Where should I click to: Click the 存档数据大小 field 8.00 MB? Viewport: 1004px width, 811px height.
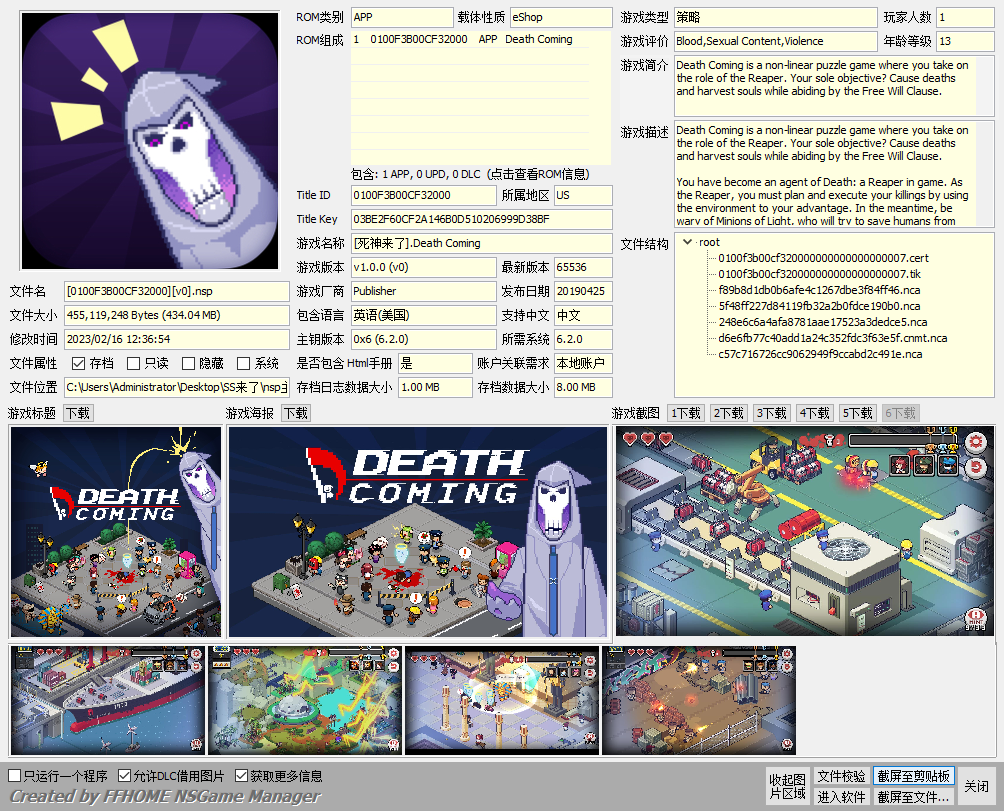tap(583, 387)
